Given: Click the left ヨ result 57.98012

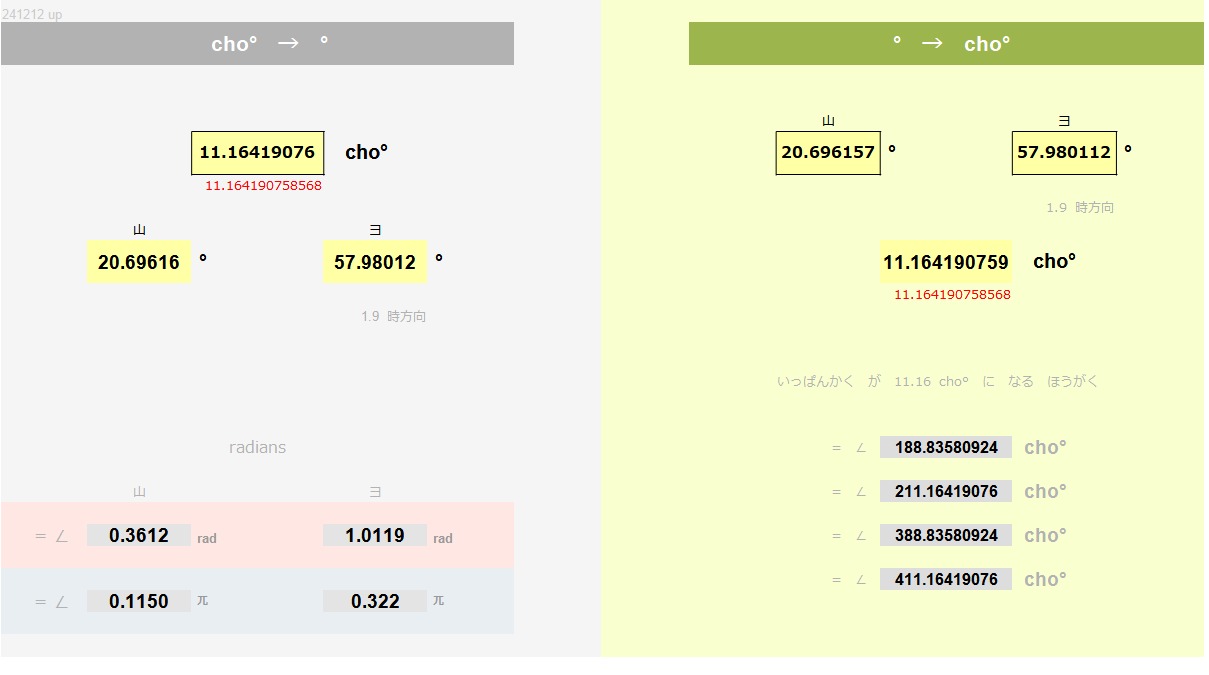Looking at the screenshot, I should click(375, 262).
